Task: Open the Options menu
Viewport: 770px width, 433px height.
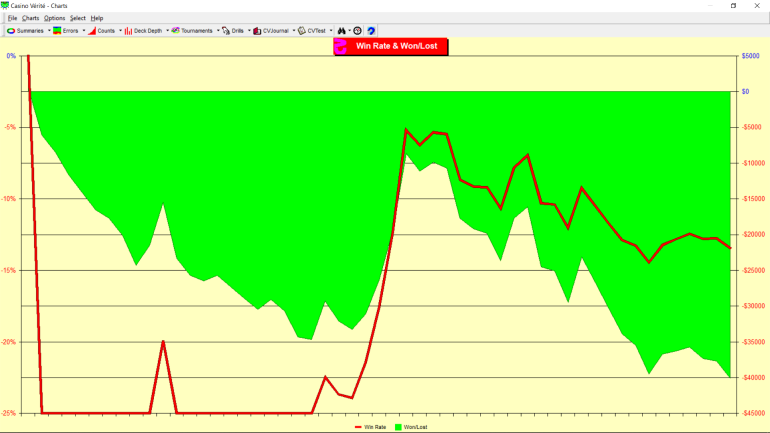Action: coord(54,18)
